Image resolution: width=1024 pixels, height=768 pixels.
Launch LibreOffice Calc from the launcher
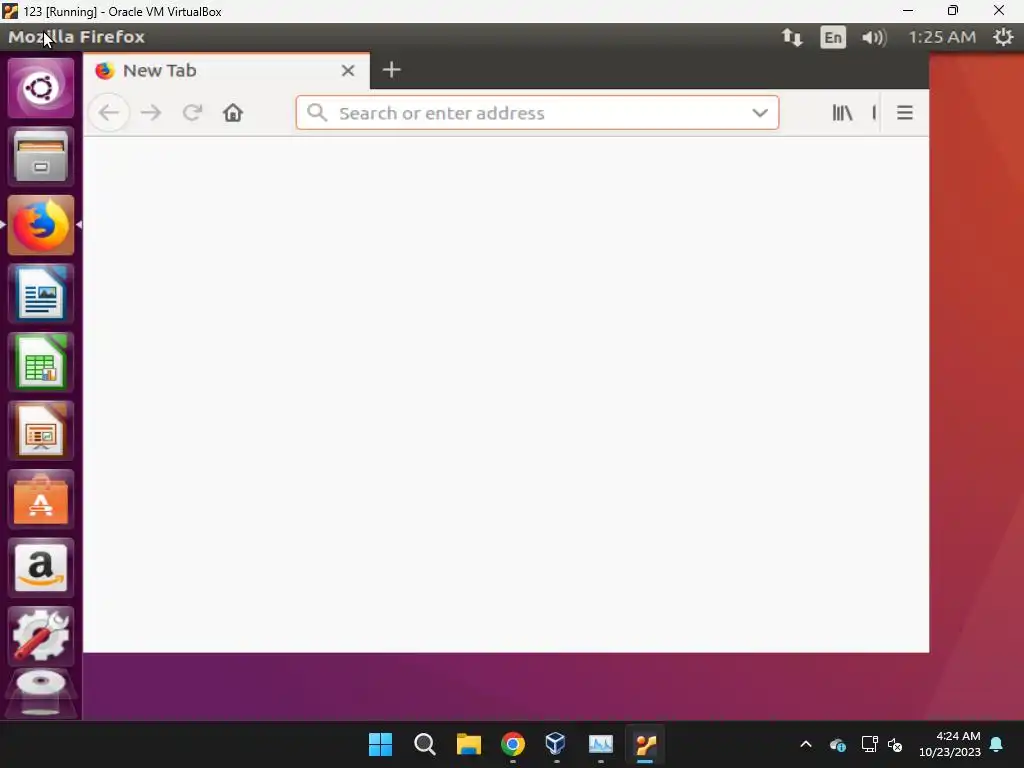(x=40, y=362)
